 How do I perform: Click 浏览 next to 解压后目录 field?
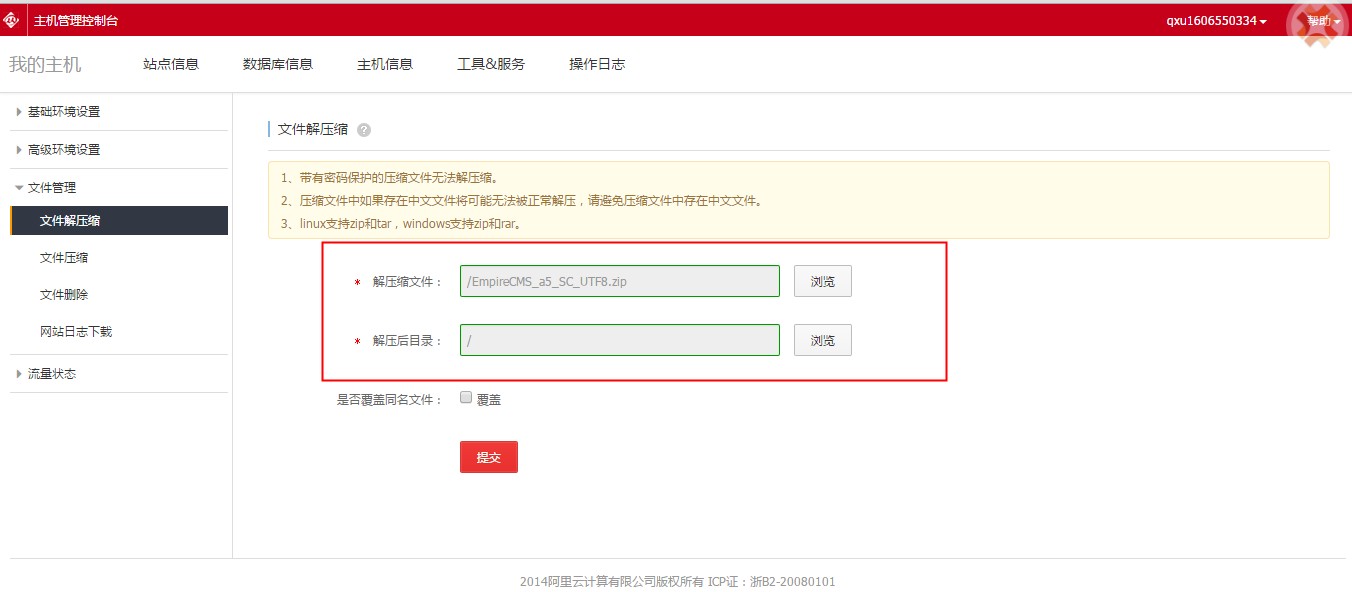click(x=823, y=341)
